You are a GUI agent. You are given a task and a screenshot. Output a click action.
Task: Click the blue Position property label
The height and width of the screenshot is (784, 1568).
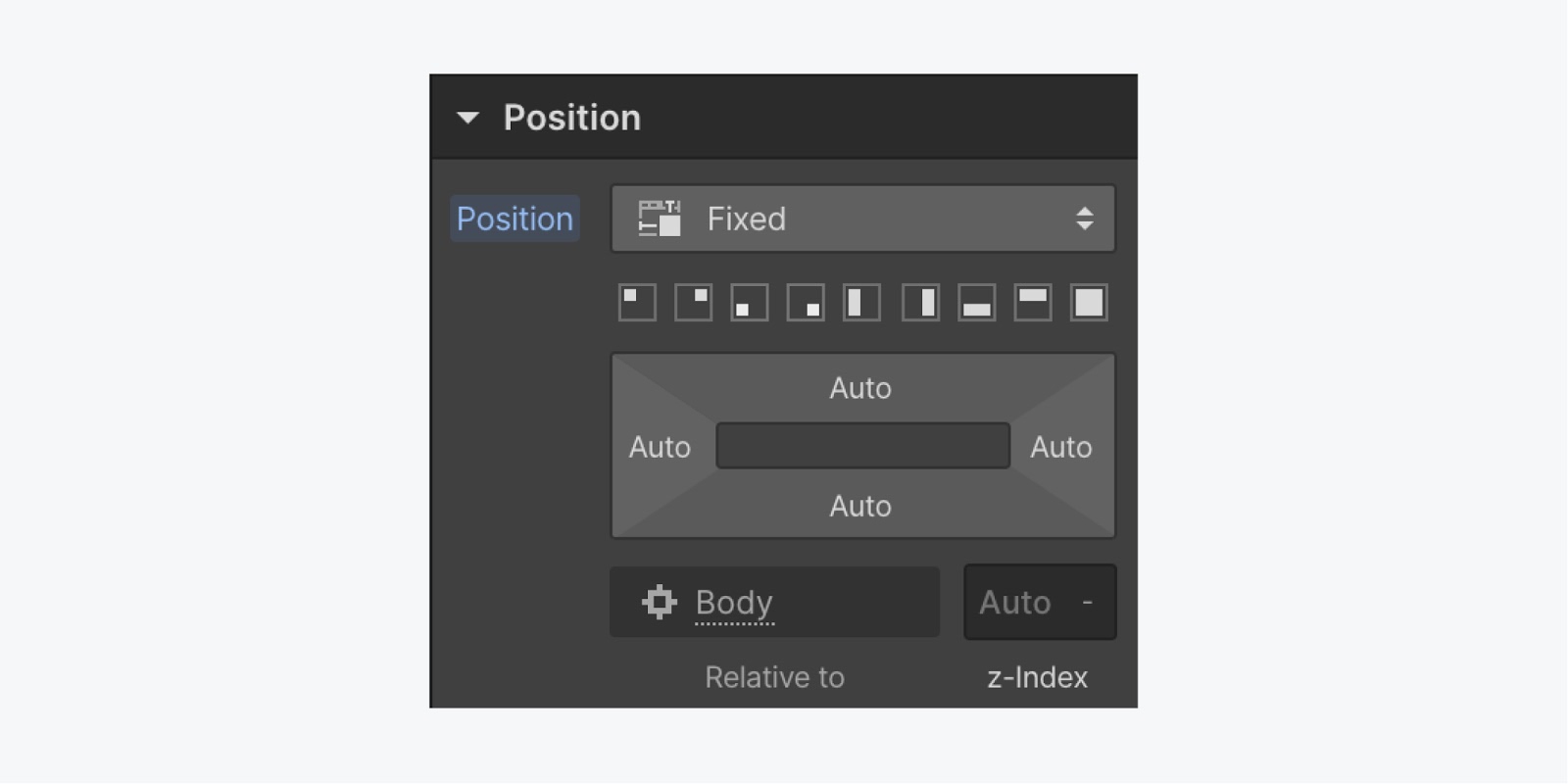514,219
